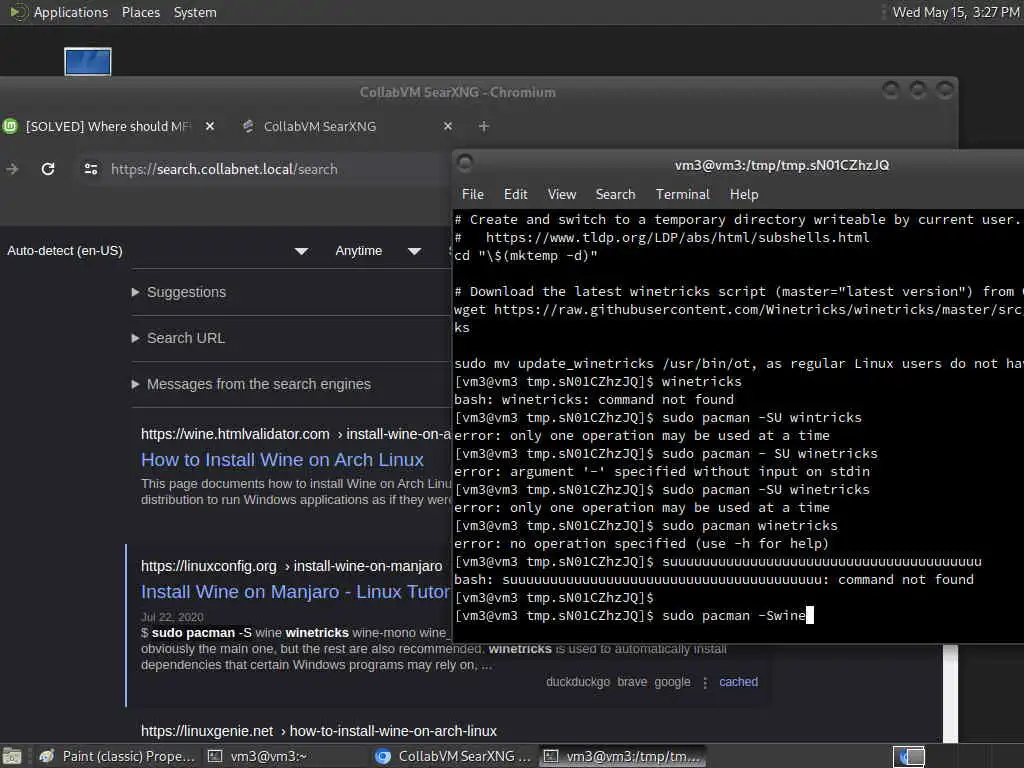The height and width of the screenshot is (768, 1024).
Task: Close the '[SOLVED] Where should MF' tab
Action: click(x=210, y=126)
